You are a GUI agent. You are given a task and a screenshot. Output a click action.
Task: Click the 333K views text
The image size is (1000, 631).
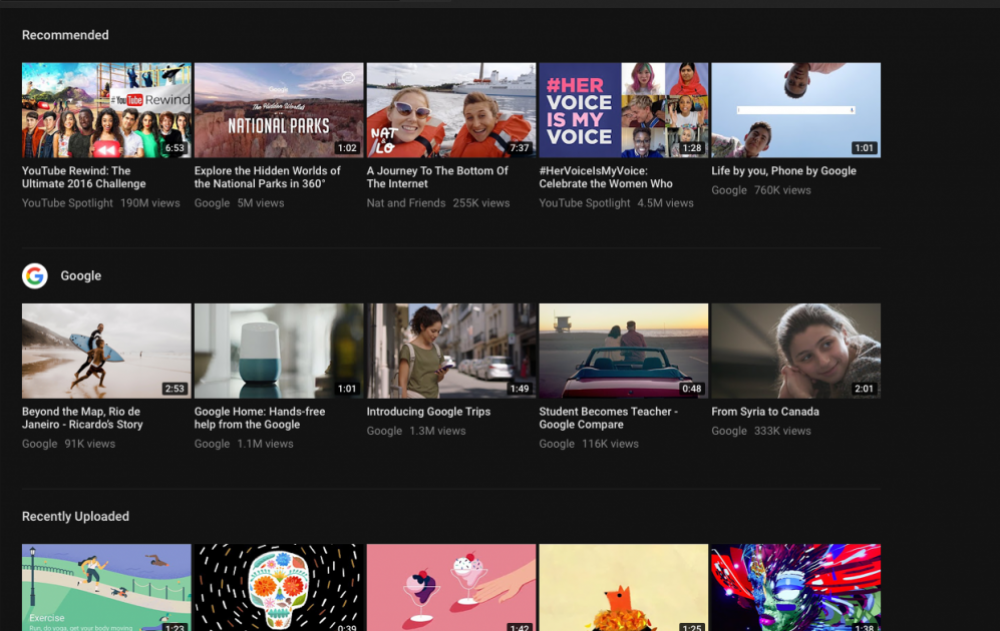(x=783, y=431)
